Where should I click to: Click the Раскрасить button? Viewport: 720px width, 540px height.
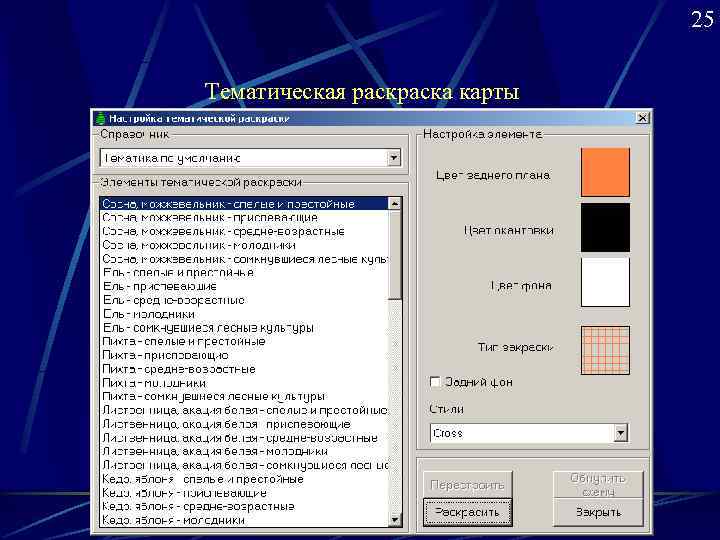click(x=467, y=512)
